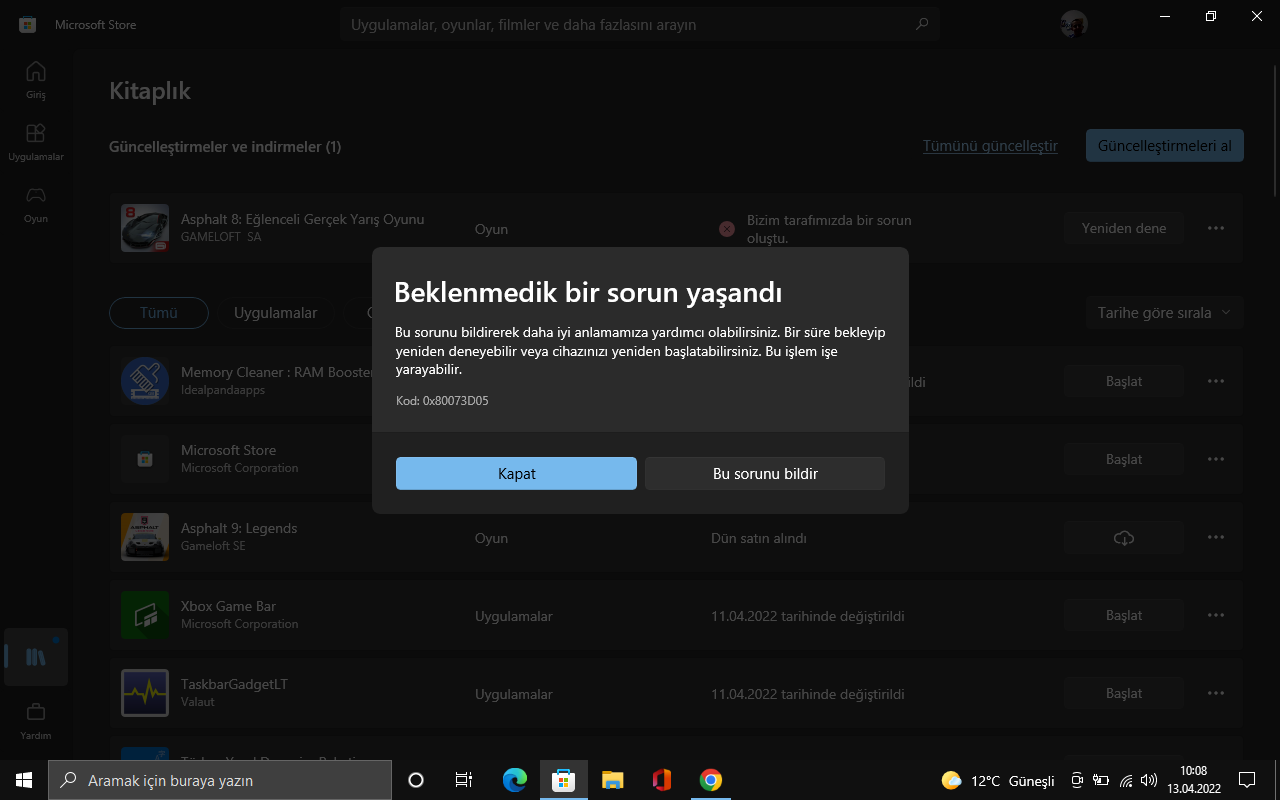The width and height of the screenshot is (1280, 800).
Task: Click Güncelleştirmeleri al button
Action: pyautogui.click(x=1165, y=146)
